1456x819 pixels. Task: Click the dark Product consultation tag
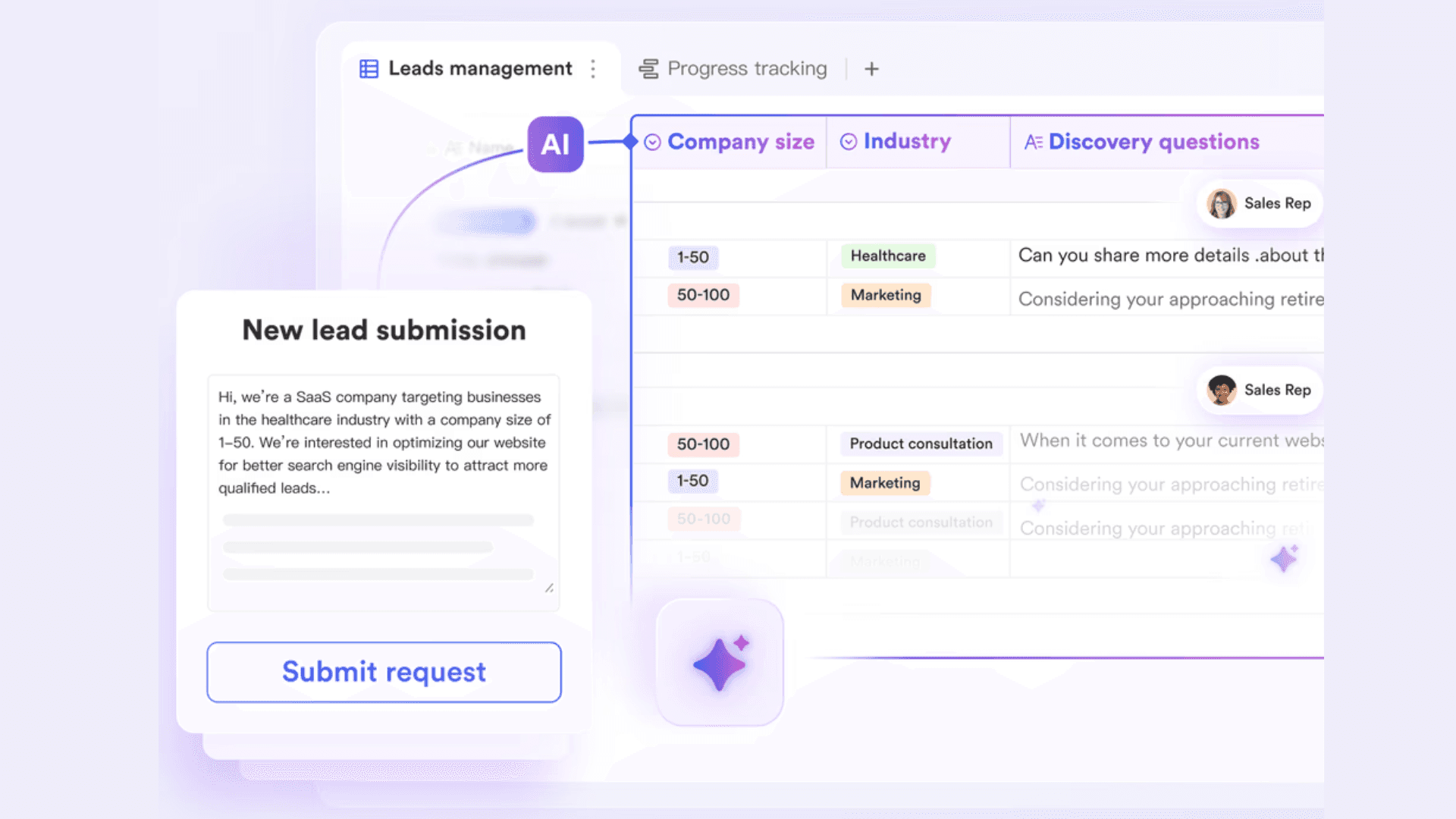(921, 444)
